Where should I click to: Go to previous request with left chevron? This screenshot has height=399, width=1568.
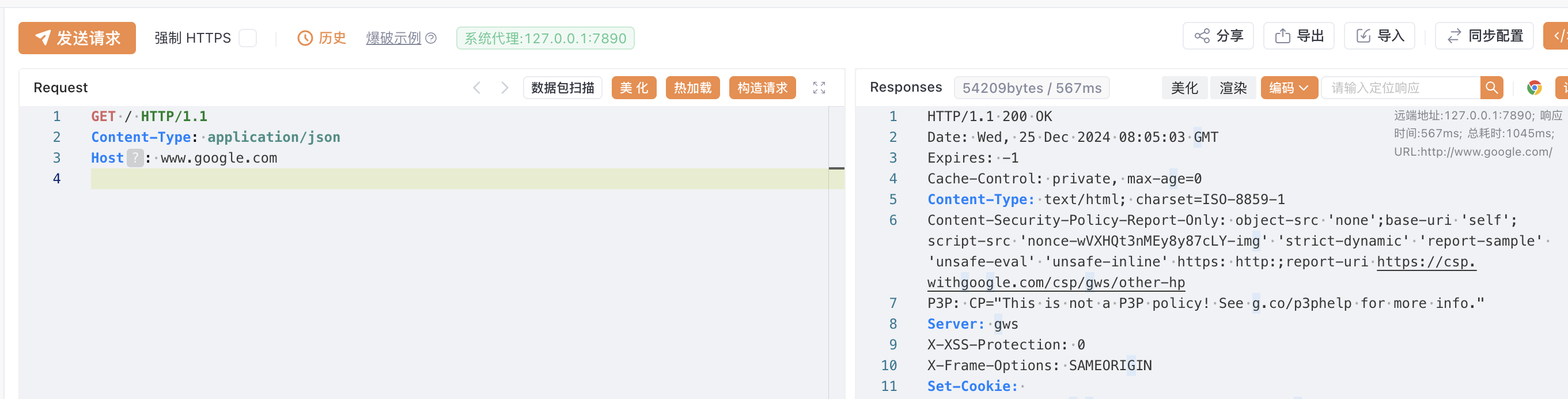click(x=476, y=88)
